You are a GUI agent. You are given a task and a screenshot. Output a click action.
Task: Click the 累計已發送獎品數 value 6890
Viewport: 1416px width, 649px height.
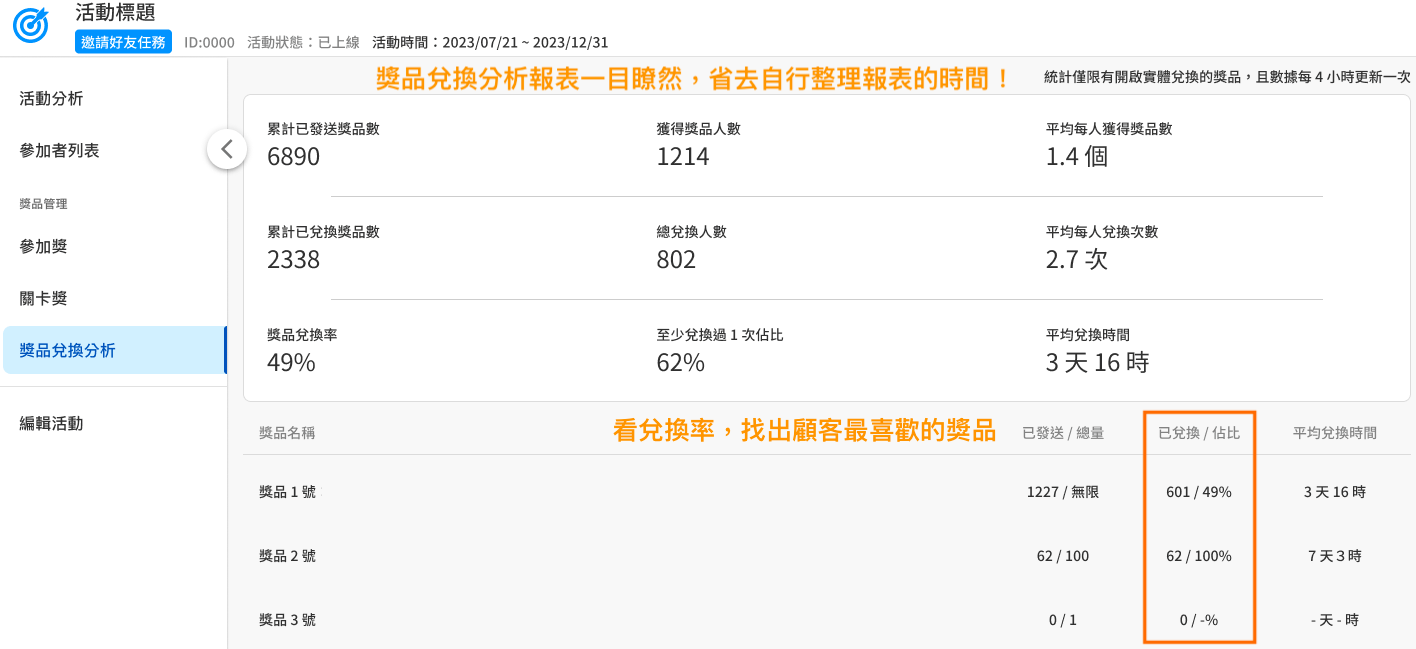[x=293, y=157]
